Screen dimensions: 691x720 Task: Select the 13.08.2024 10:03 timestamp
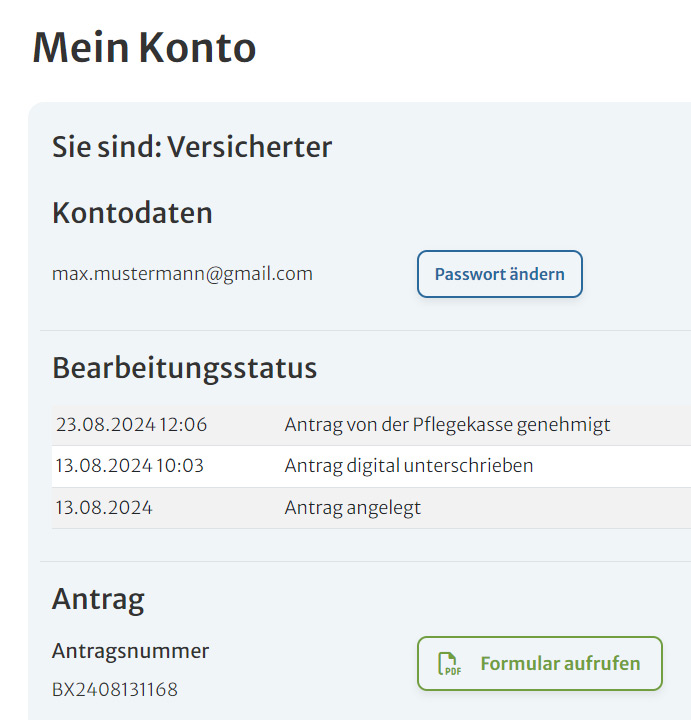tap(129, 466)
